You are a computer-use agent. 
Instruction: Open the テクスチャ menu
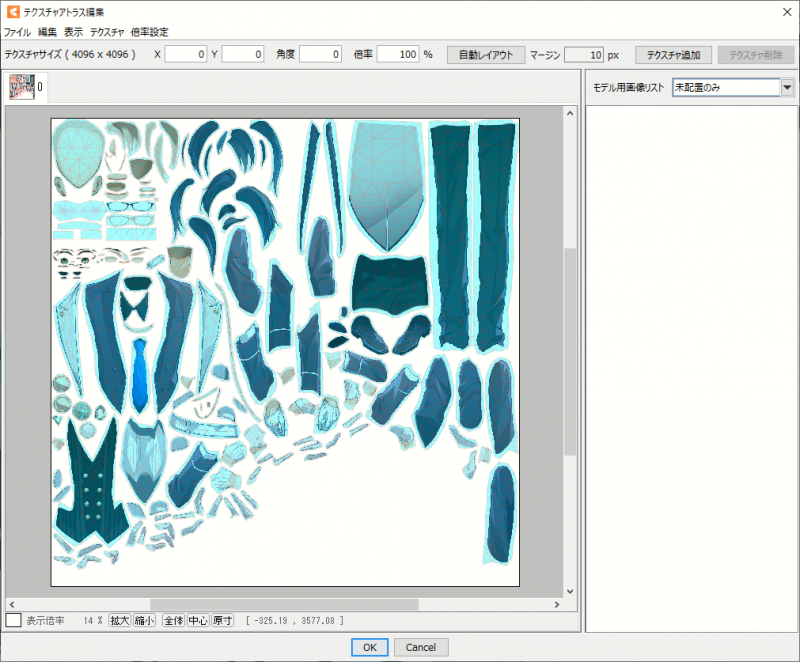coord(107,32)
